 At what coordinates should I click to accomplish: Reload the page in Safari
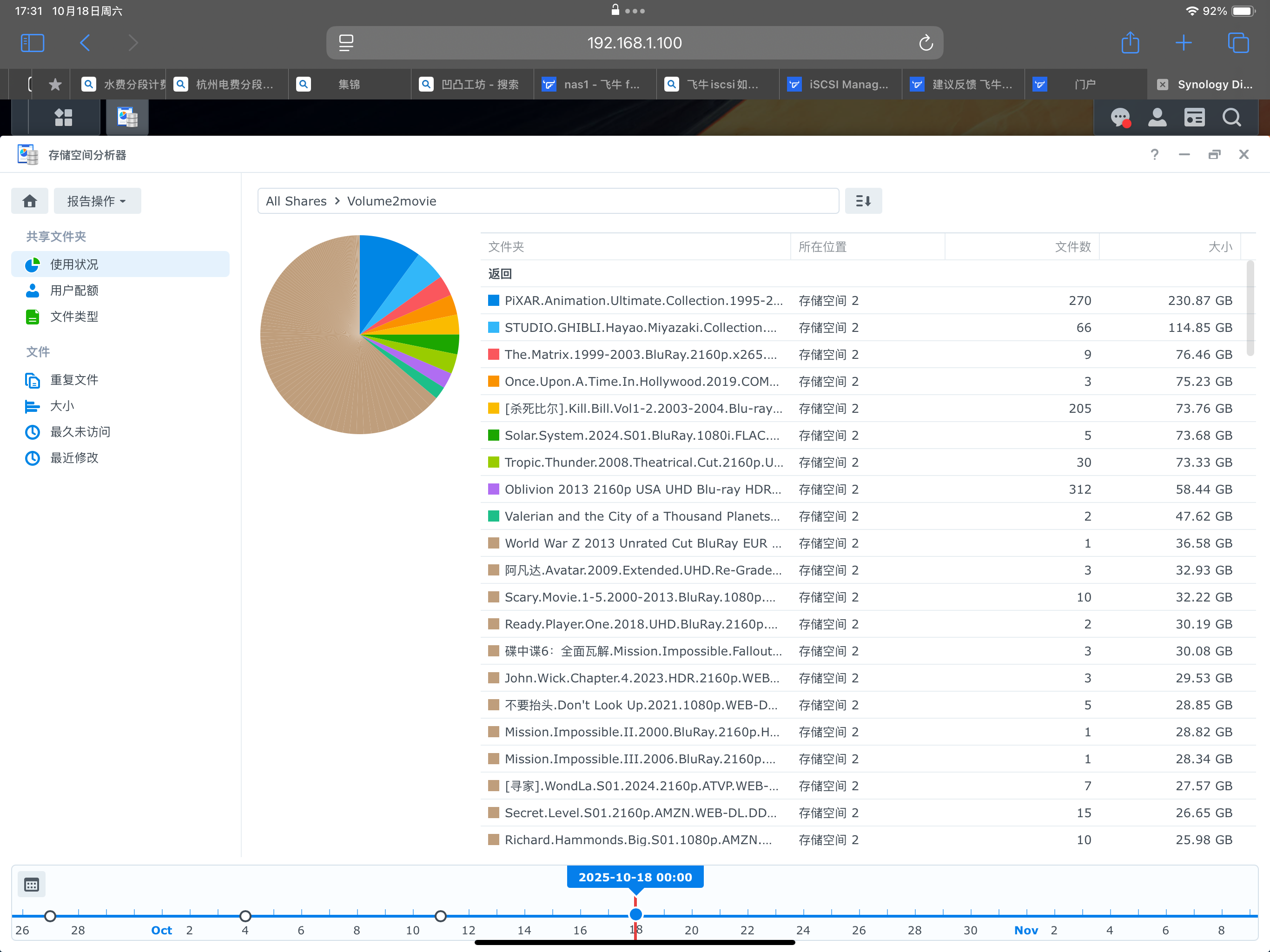(926, 43)
